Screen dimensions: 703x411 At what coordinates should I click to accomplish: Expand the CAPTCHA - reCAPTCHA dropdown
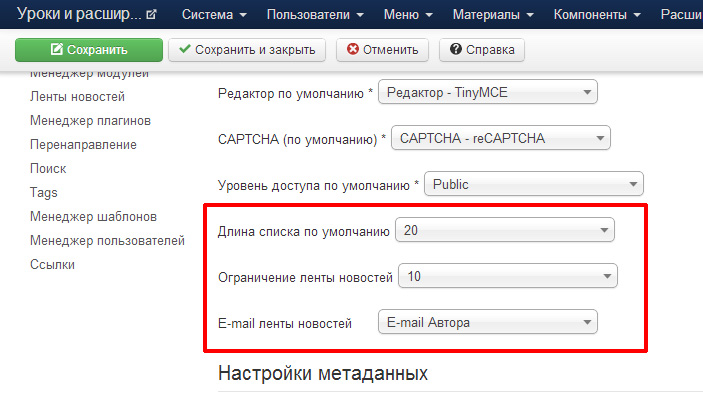tap(500, 139)
